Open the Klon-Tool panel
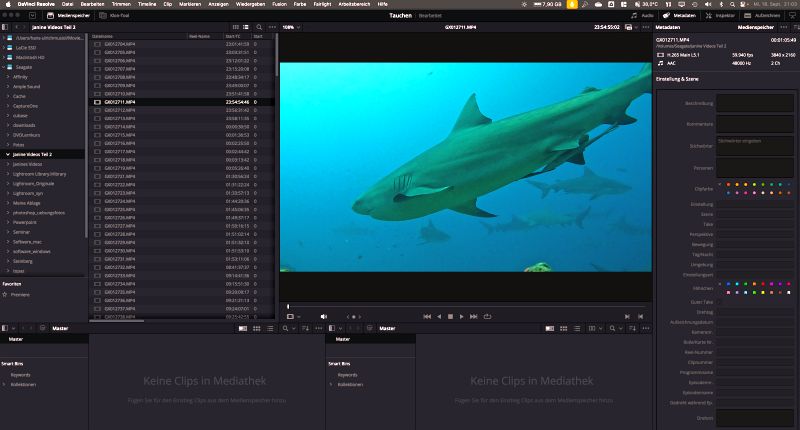 (114, 16)
